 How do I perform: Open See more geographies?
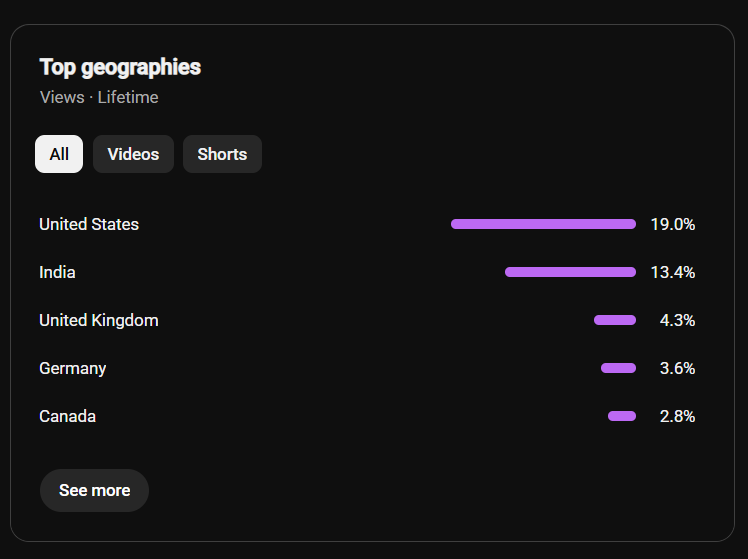click(94, 490)
